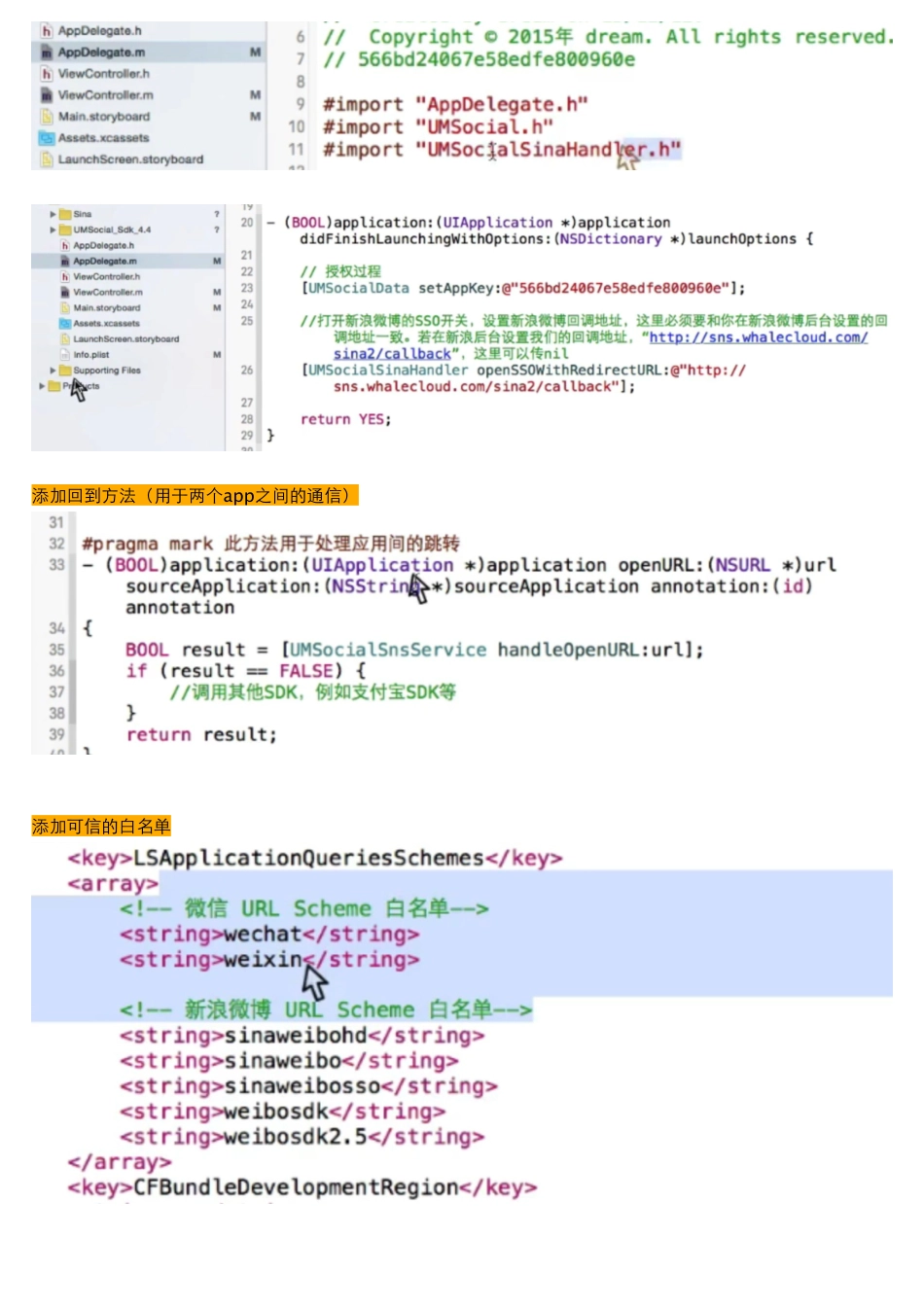Click the UMSocial_Sdk_4.4 folder icon
The width and height of the screenshot is (924, 1308).
(65, 230)
